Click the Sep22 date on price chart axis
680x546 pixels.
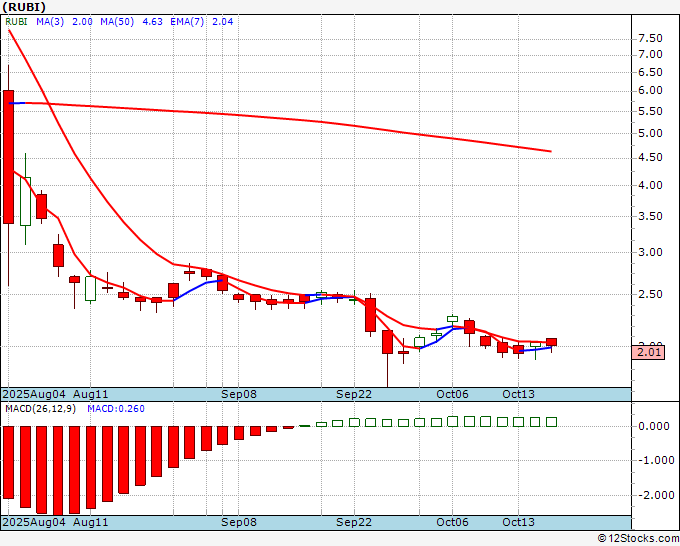tap(354, 395)
